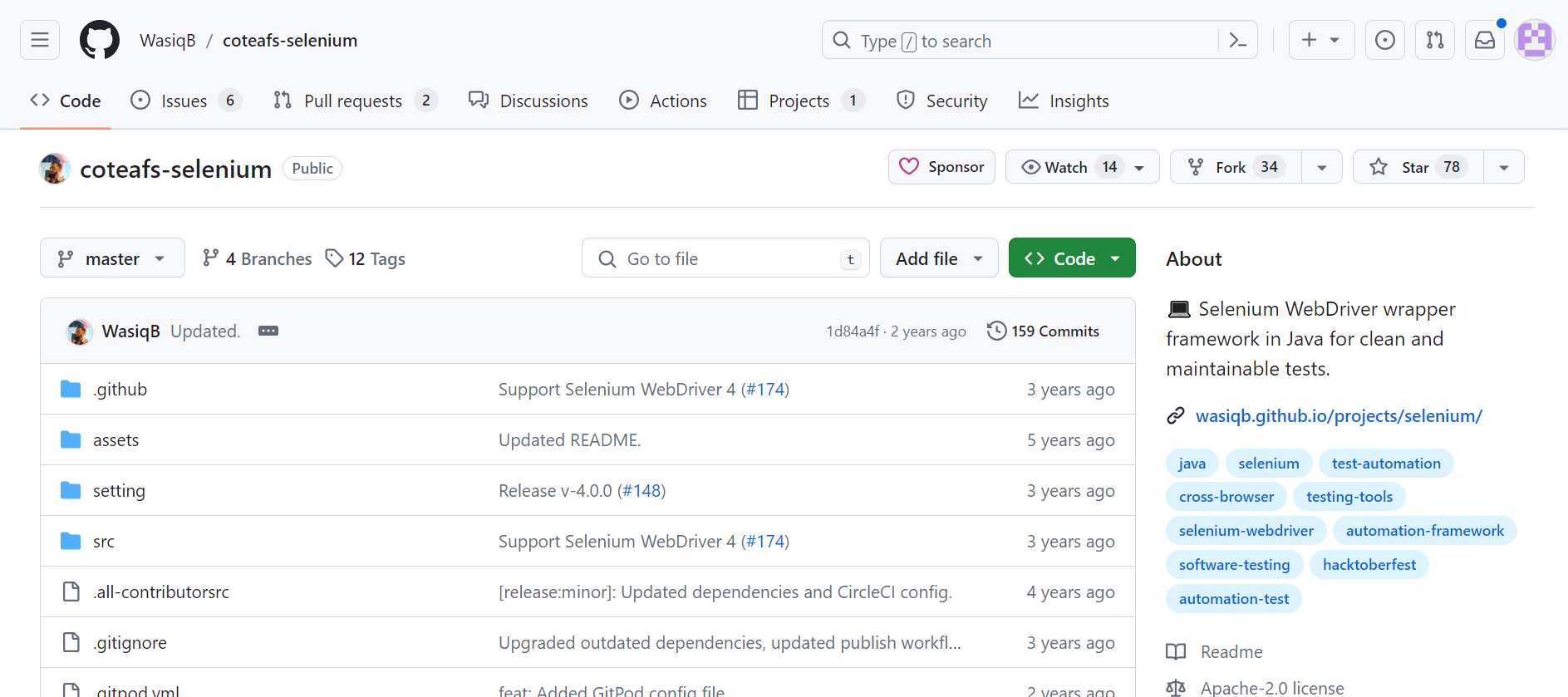Open the Add file dropdown
The width and height of the screenshot is (1568, 697).
[939, 258]
